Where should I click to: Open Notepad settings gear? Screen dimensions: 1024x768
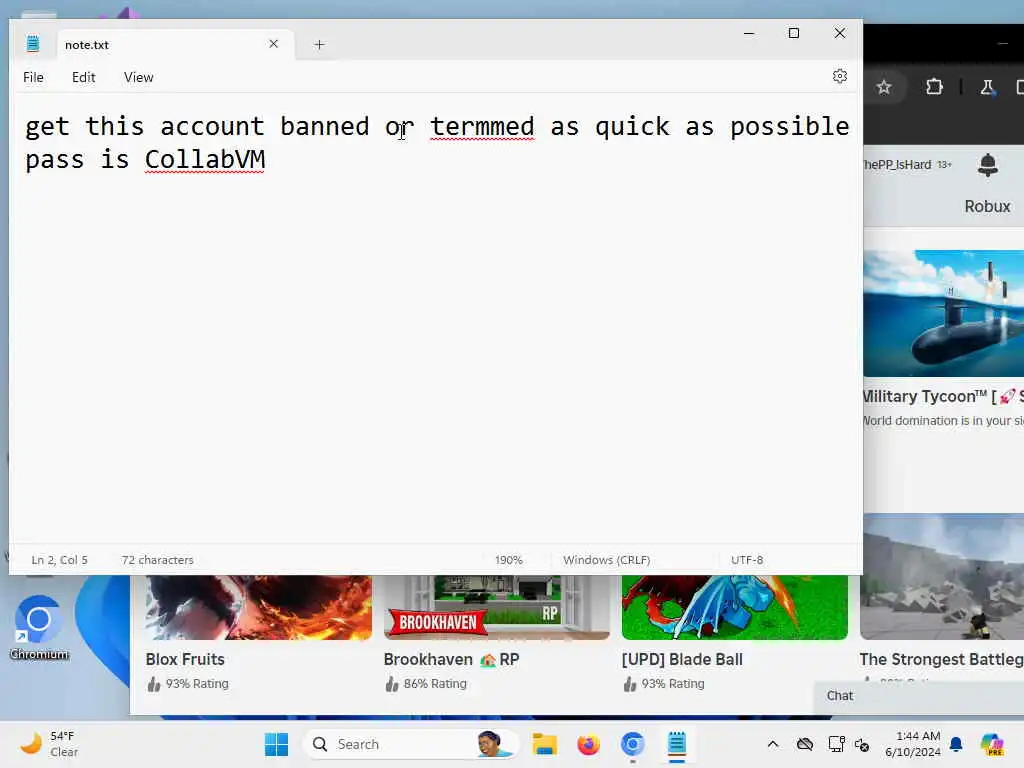pyautogui.click(x=839, y=76)
